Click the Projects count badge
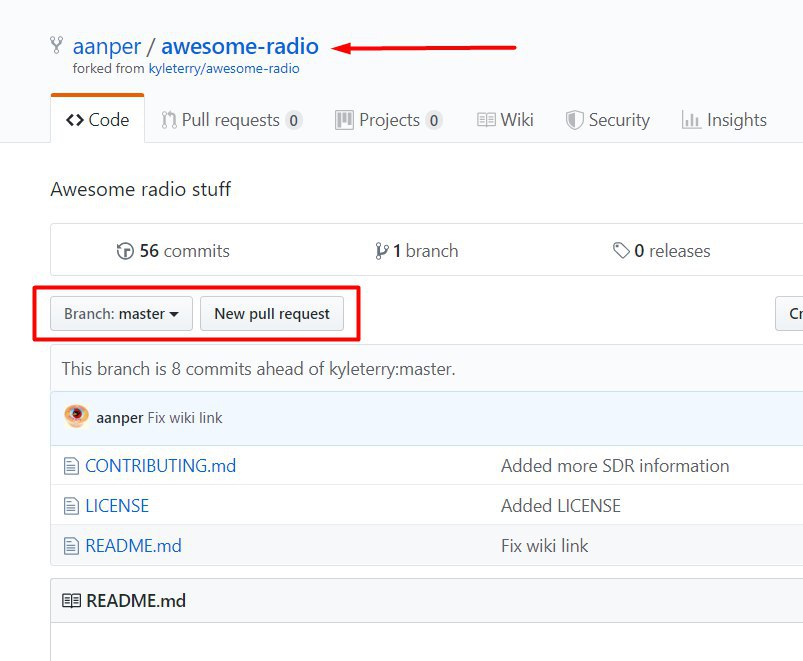803x661 pixels. point(434,120)
